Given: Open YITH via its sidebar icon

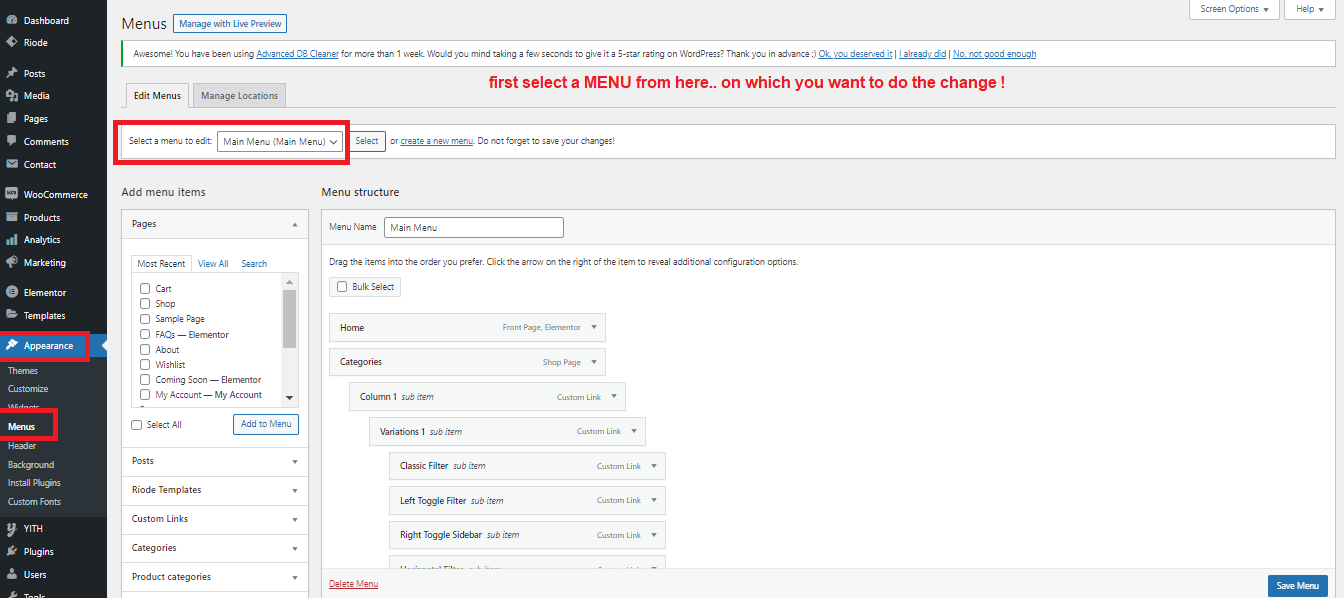Looking at the screenshot, I should tap(12, 528).
